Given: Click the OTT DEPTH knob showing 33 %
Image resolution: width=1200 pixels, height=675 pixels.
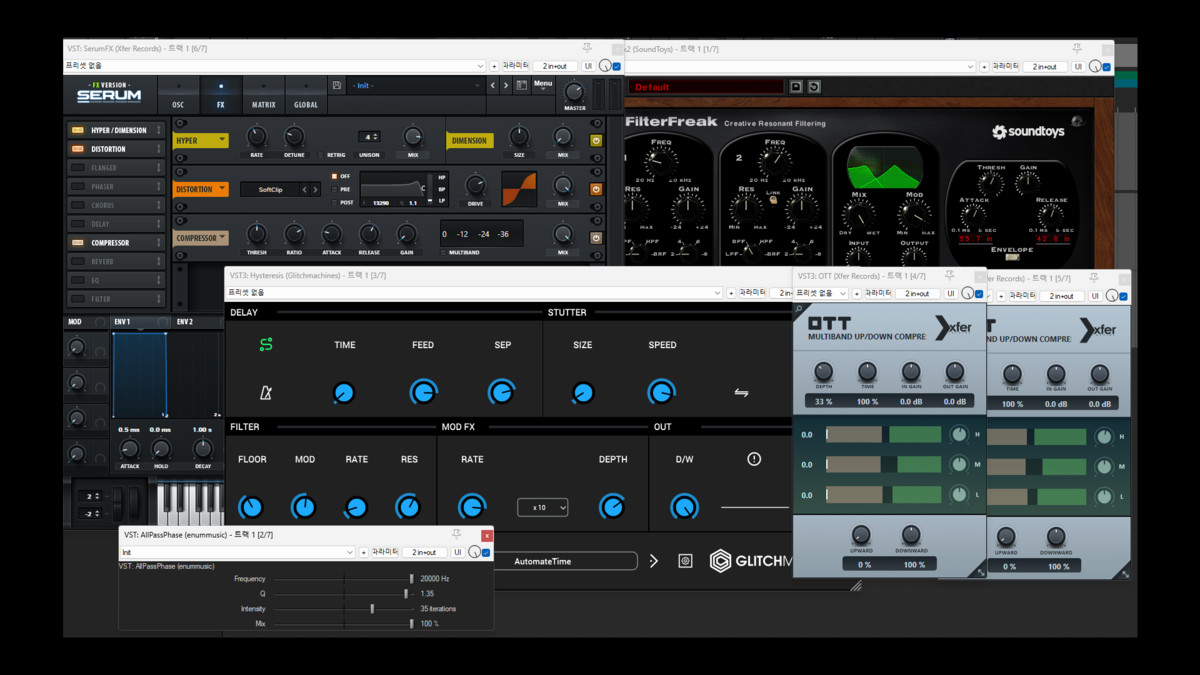Looking at the screenshot, I should 824,372.
